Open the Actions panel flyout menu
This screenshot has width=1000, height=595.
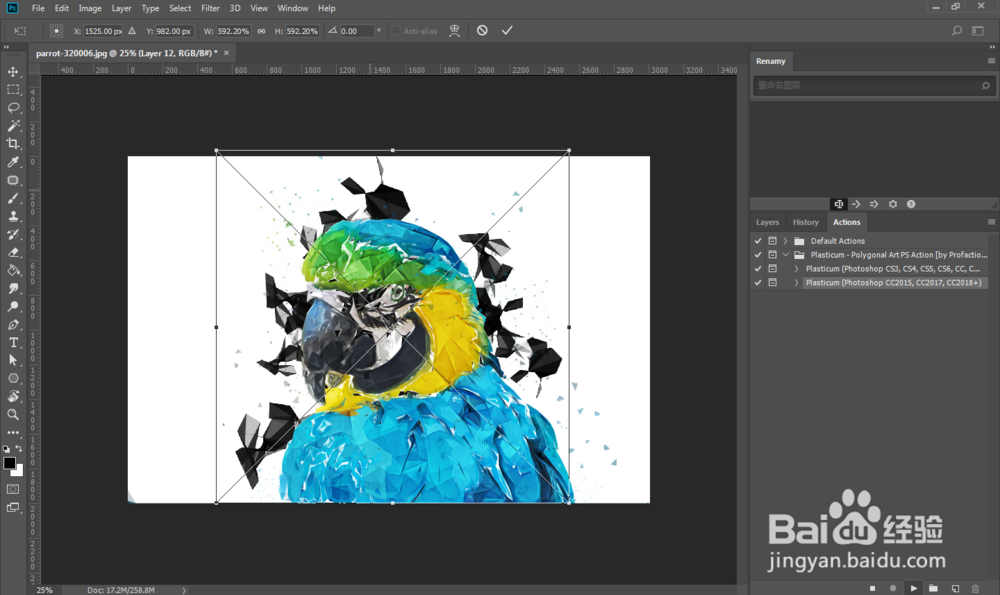click(991, 222)
